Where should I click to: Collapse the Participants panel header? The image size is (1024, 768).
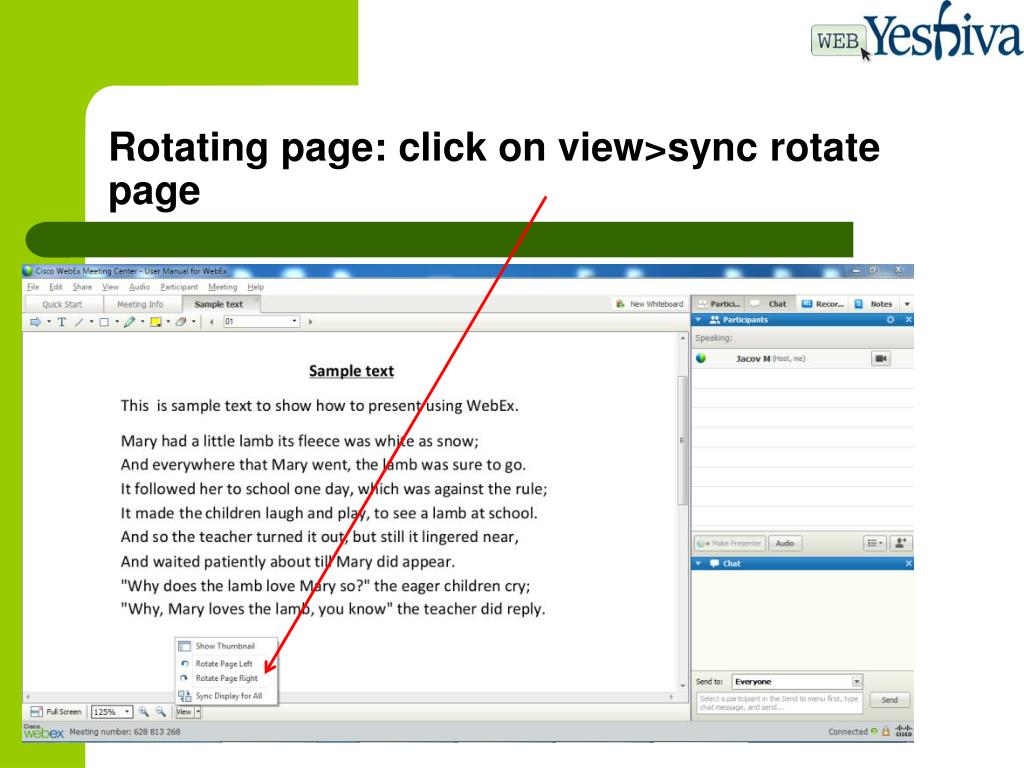tap(699, 320)
